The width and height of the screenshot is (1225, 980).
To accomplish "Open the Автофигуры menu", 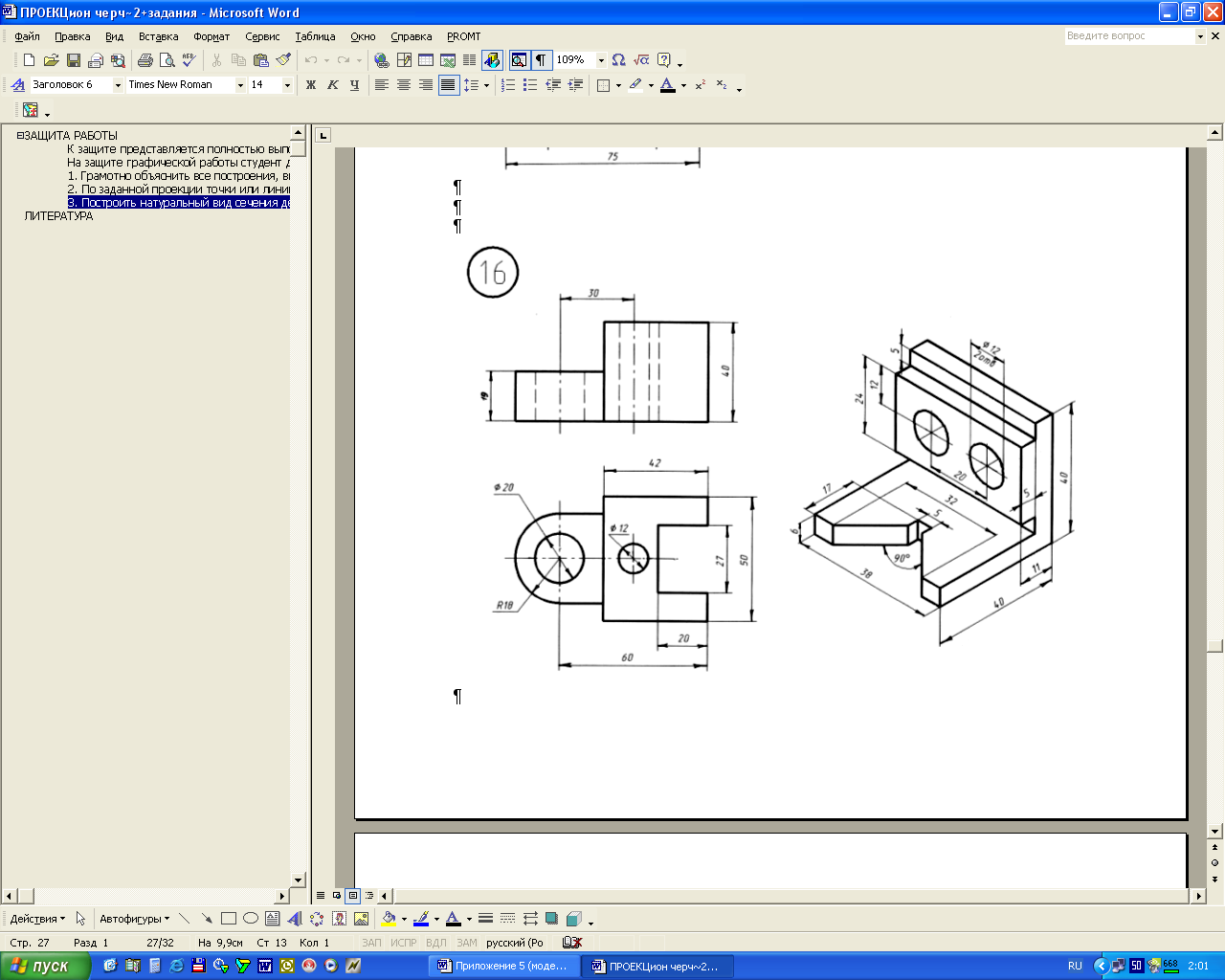I will coord(134,919).
